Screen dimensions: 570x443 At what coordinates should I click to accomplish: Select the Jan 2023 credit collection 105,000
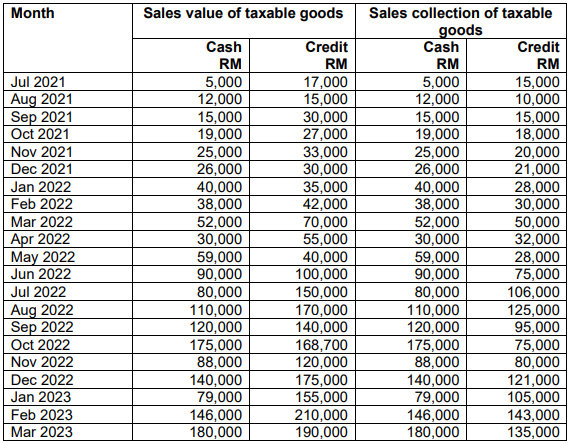[x=533, y=397]
